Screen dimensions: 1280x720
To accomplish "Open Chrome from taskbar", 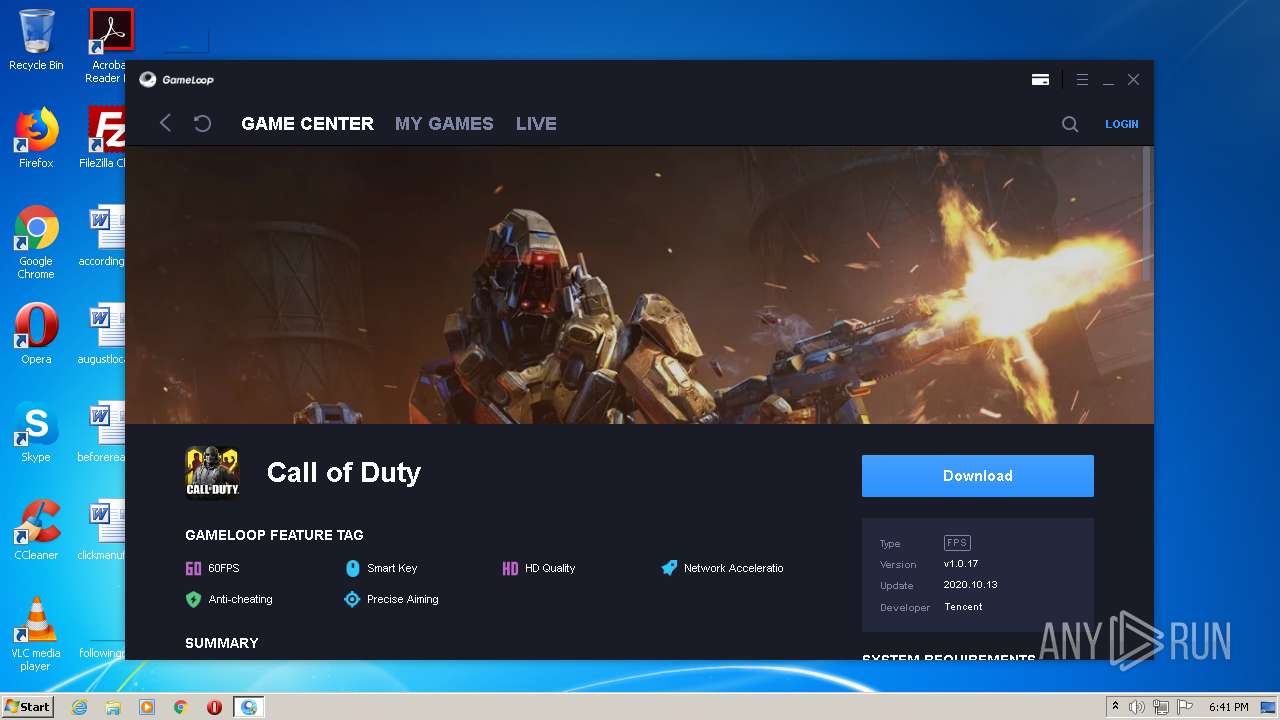I will (181, 707).
